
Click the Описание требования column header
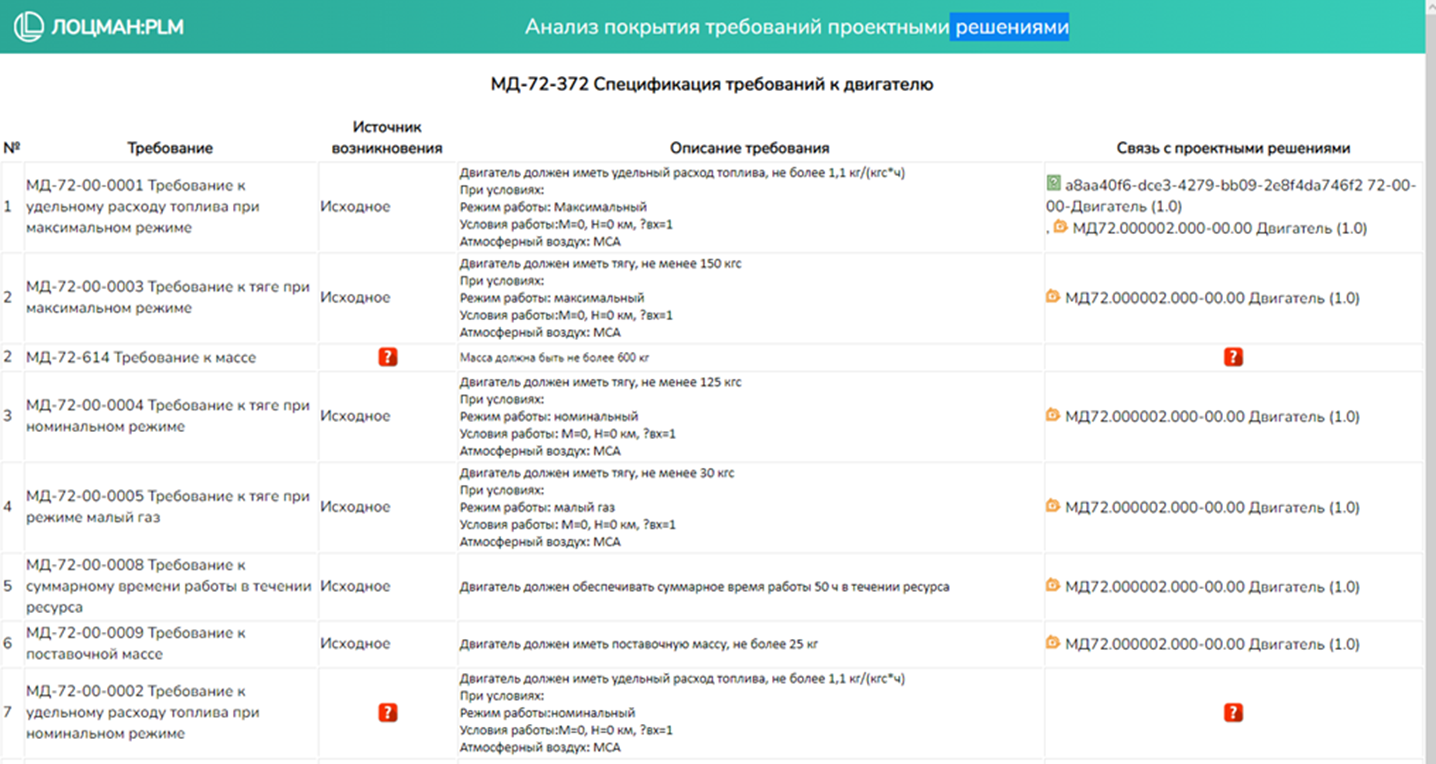749,148
